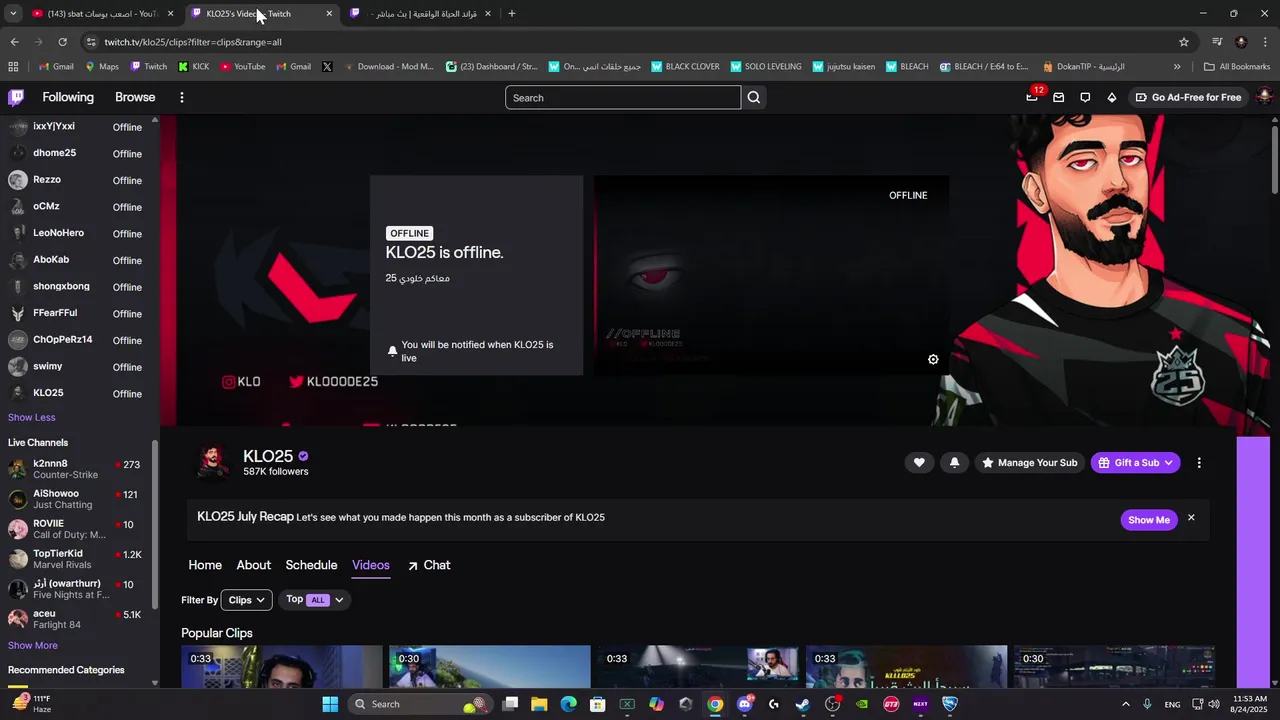This screenshot has height=720, width=1280.
Task: Open Steam from the taskbar
Action: pos(803,704)
